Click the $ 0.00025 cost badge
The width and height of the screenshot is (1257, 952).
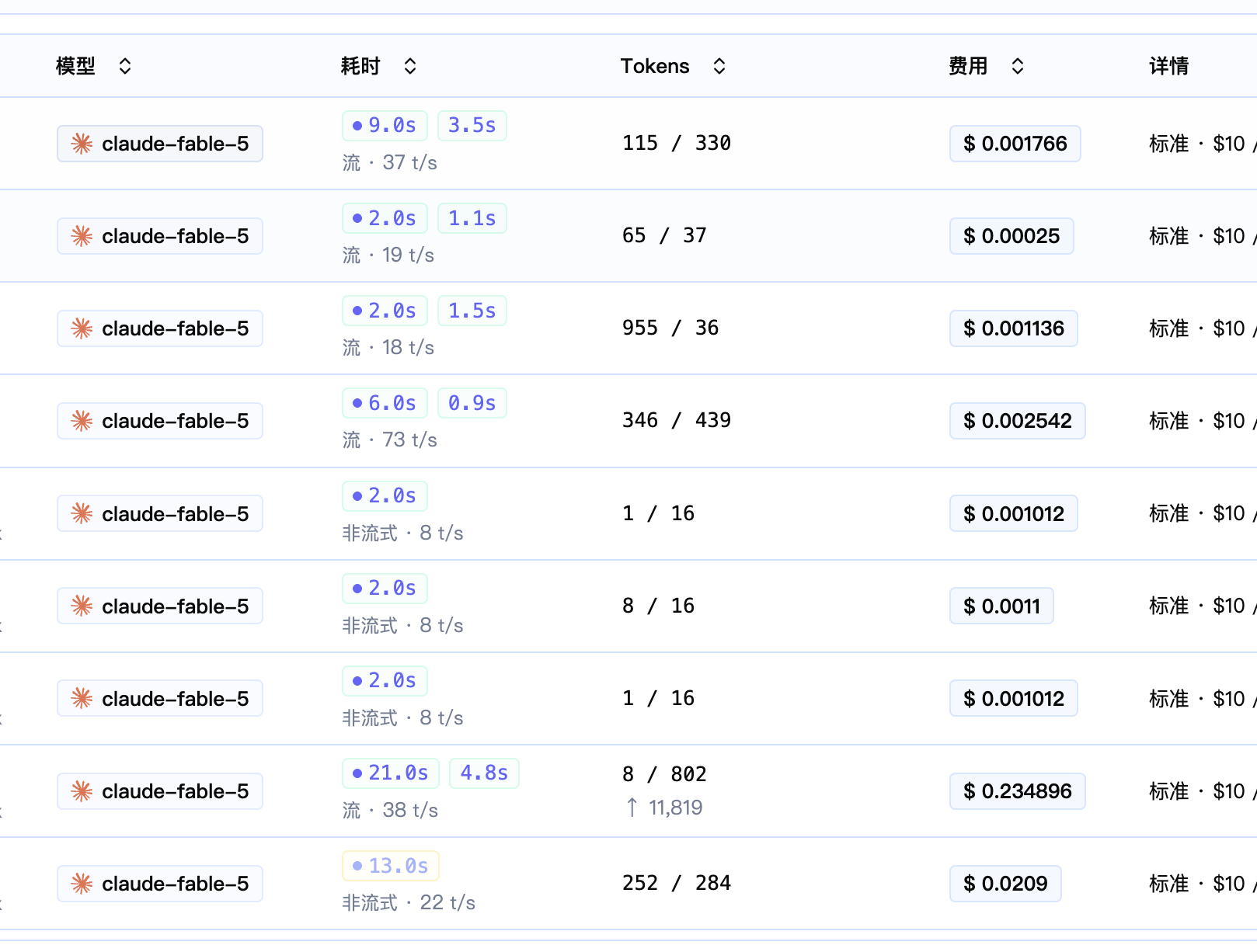click(x=1012, y=236)
